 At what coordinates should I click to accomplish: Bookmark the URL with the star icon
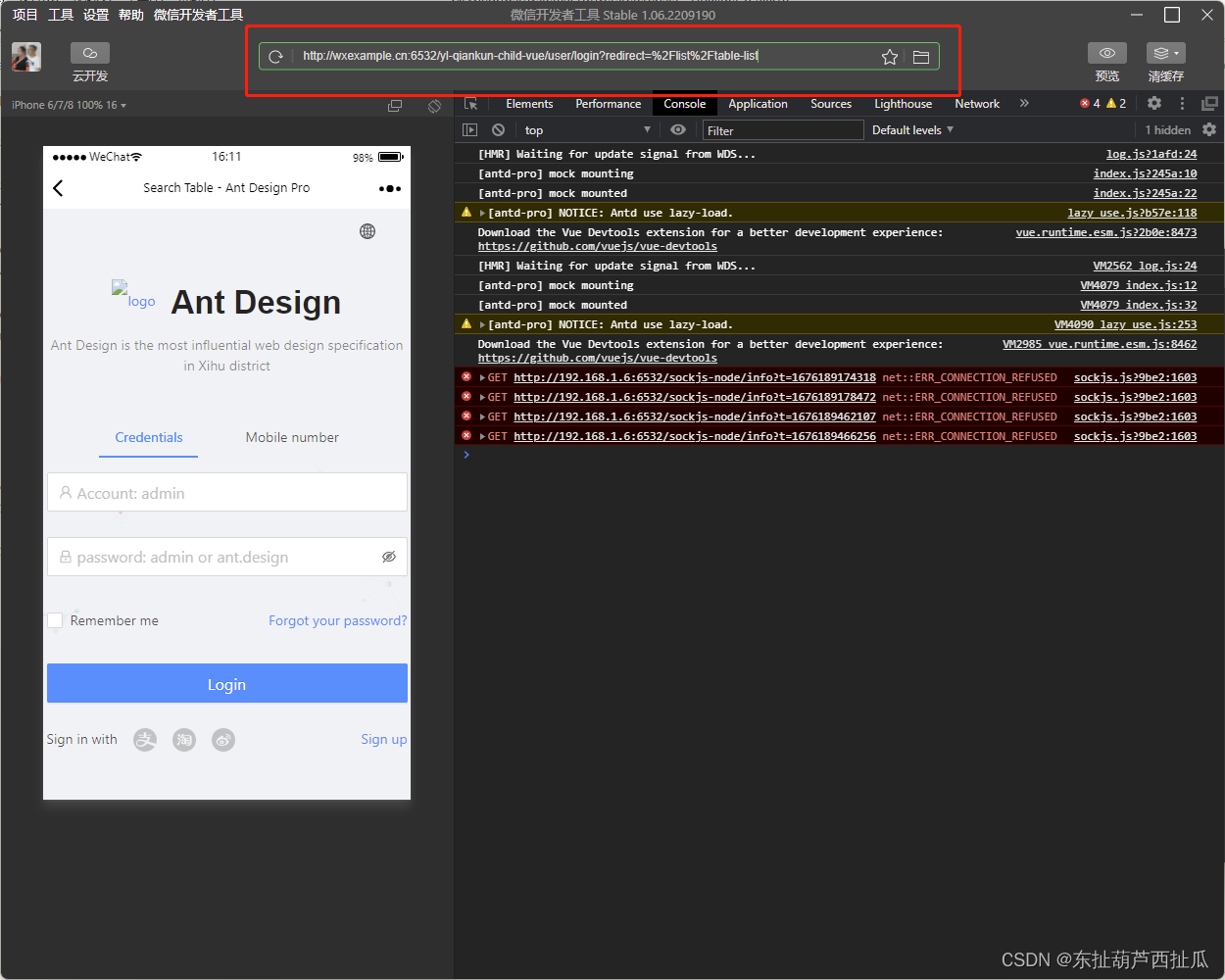890,57
